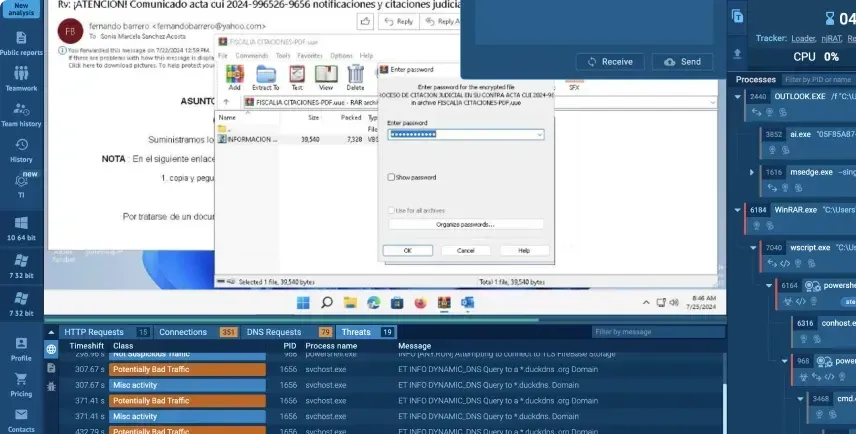Switch to the Connections tab

(x=197, y=332)
